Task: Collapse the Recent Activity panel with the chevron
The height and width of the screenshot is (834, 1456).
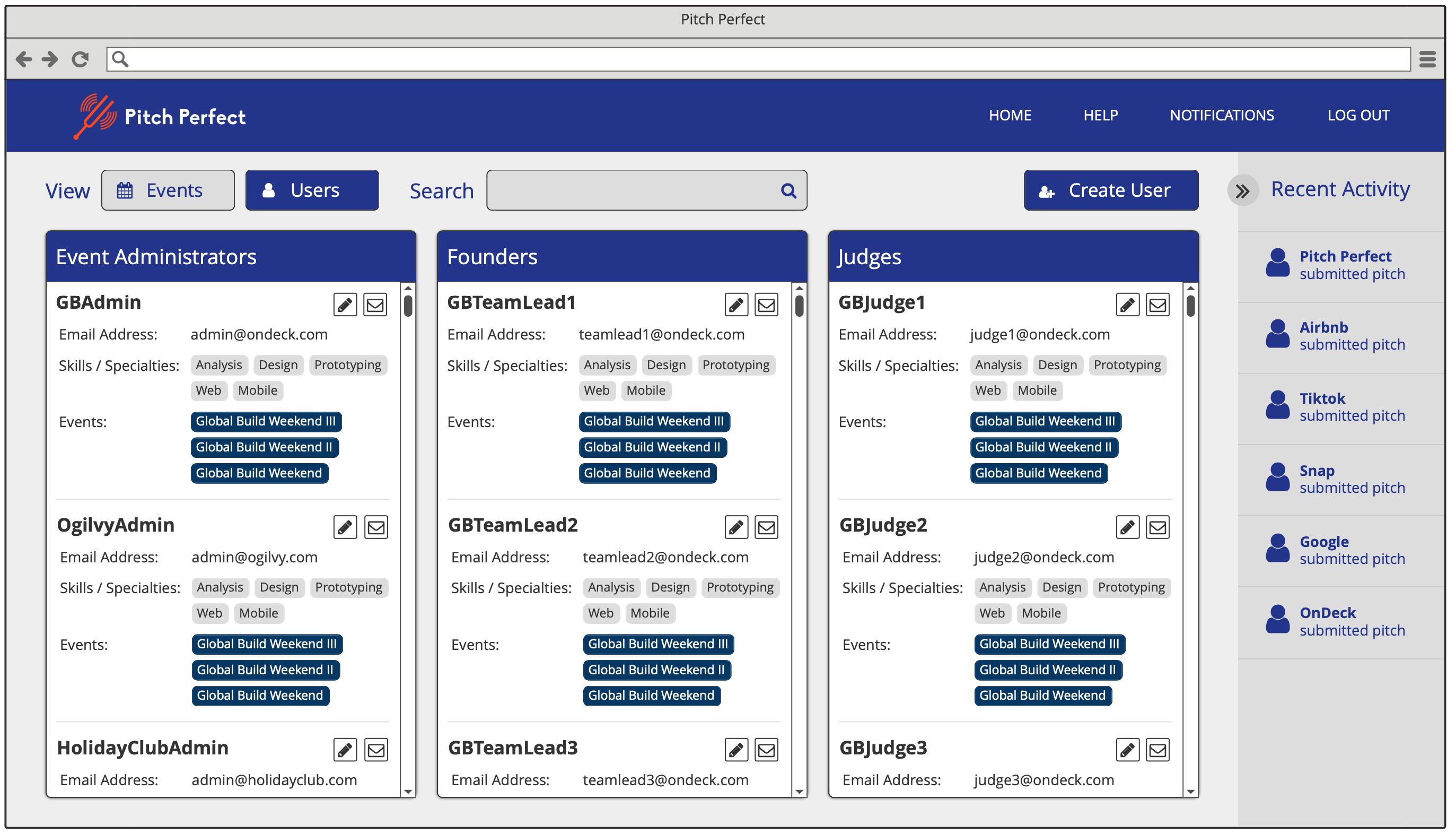Action: point(1242,191)
